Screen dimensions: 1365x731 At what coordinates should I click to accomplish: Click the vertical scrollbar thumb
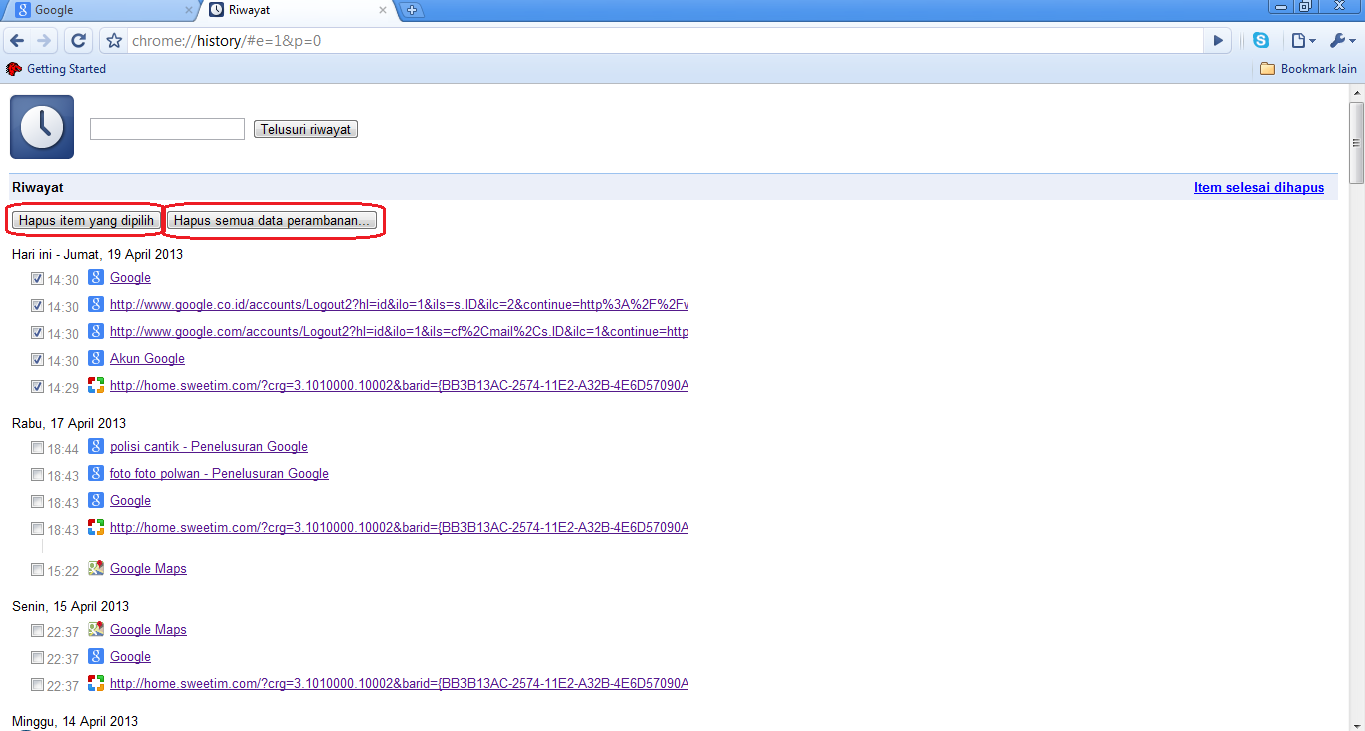1356,142
